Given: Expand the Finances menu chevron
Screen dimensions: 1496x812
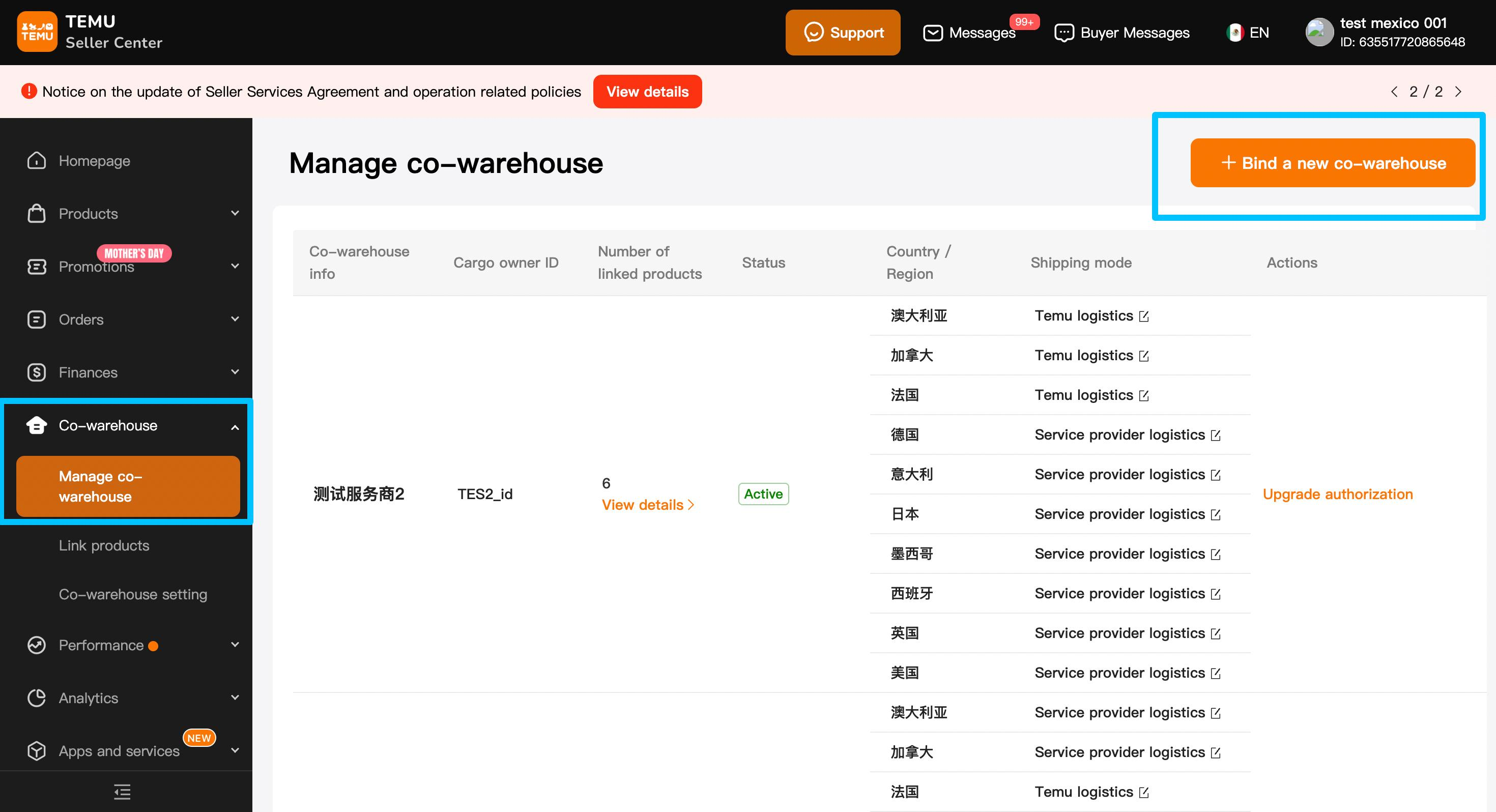Looking at the screenshot, I should click(235, 372).
